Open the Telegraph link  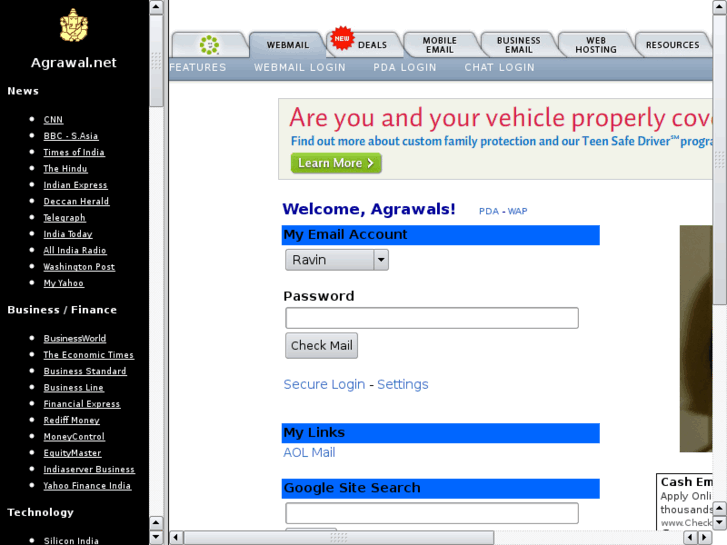coord(64,218)
